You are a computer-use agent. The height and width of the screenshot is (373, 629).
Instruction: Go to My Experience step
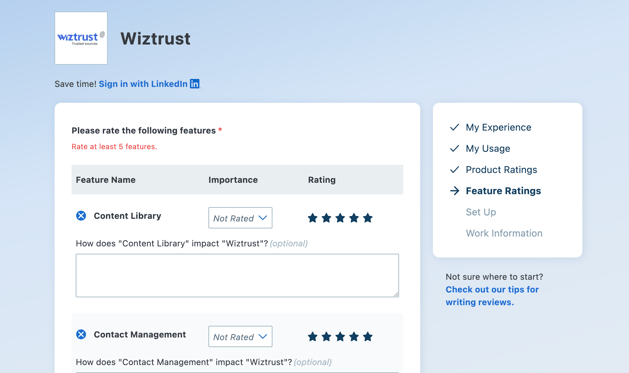click(498, 127)
